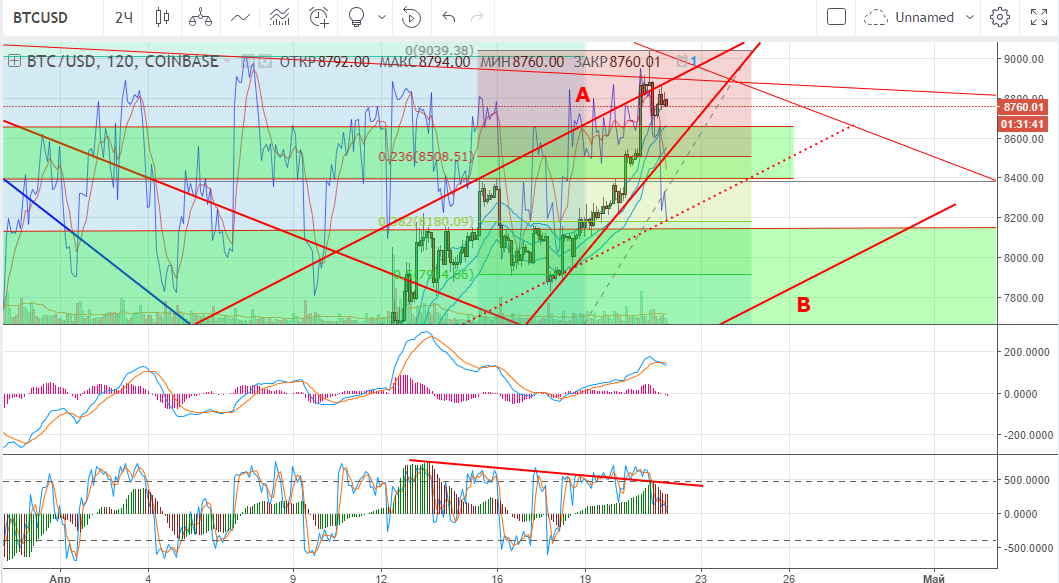The width and height of the screenshot is (1059, 583).
Task: Click the lightbulb ideas icon
Action: click(354, 17)
